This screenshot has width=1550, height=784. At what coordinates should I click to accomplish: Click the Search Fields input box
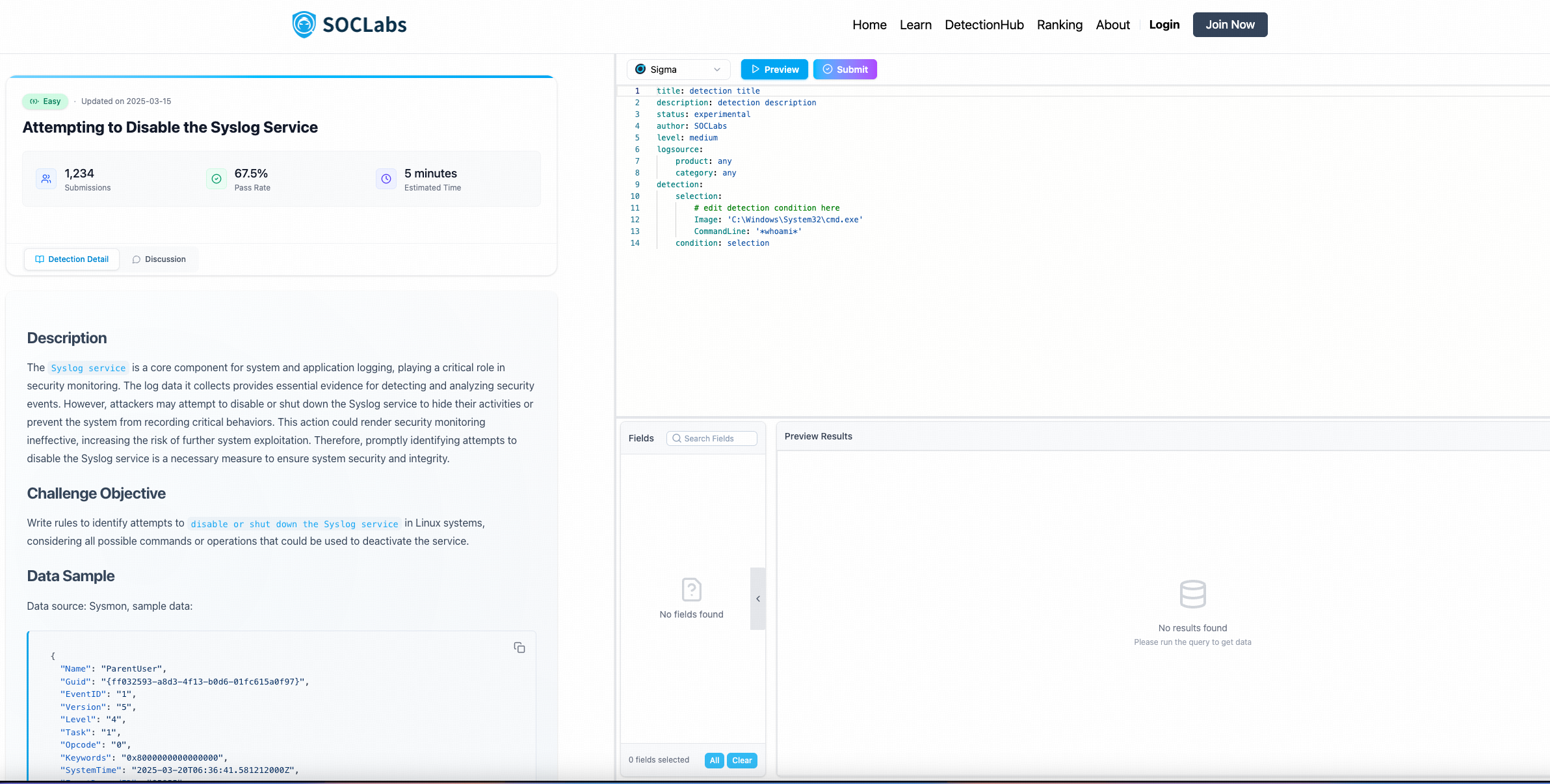pos(712,439)
